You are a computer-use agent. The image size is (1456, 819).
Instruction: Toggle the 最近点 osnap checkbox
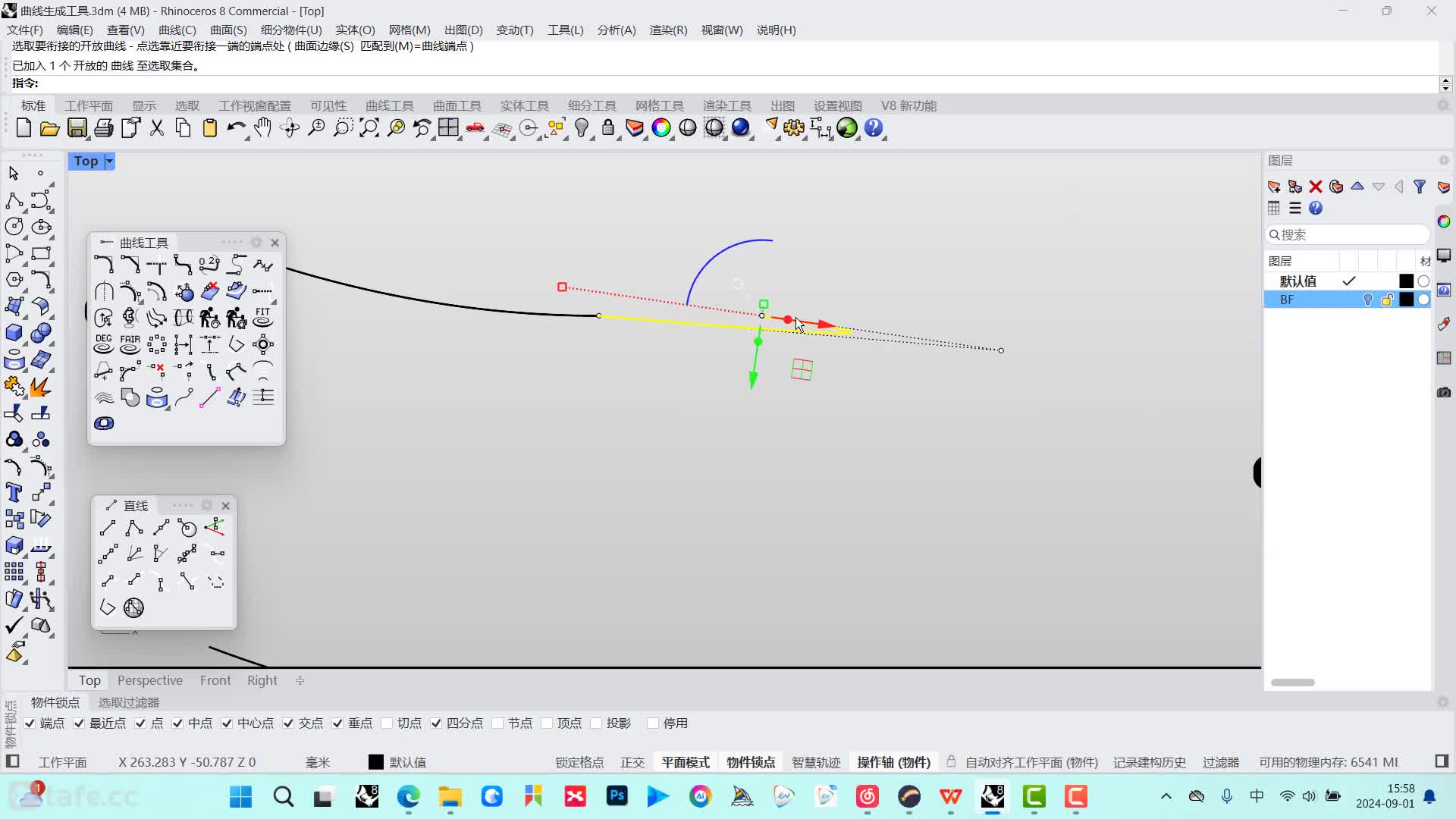pyautogui.click(x=79, y=723)
